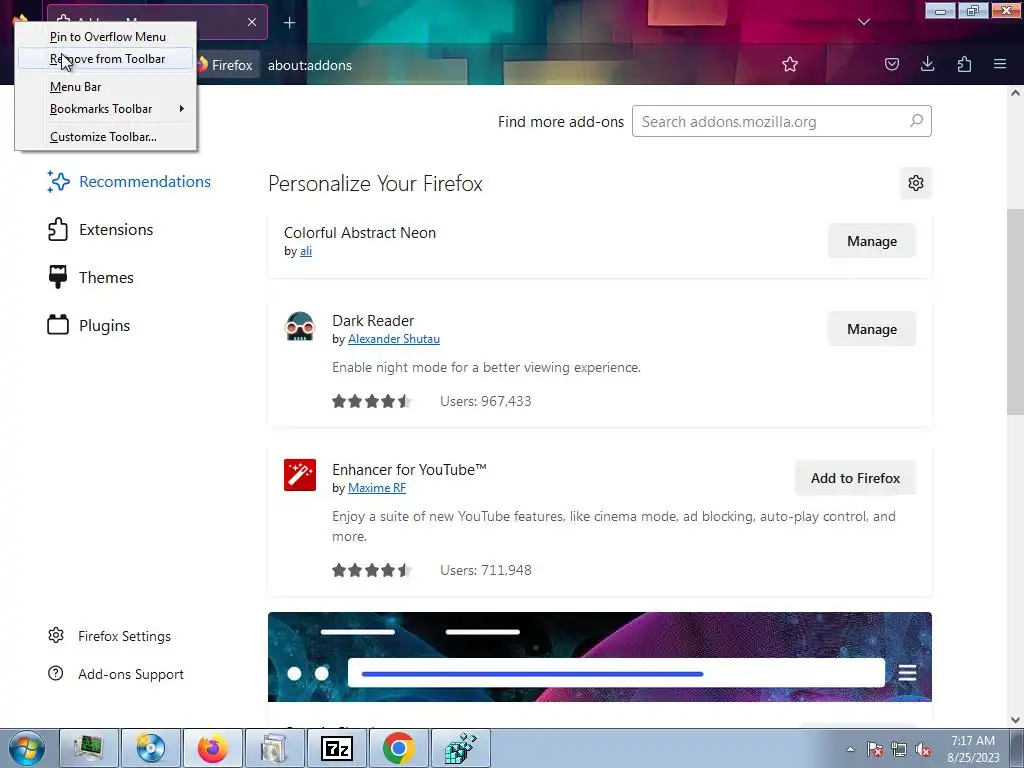Manage the Colorful Abstract Neon theme
This screenshot has height=768, width=1024.
coord(872,241)
